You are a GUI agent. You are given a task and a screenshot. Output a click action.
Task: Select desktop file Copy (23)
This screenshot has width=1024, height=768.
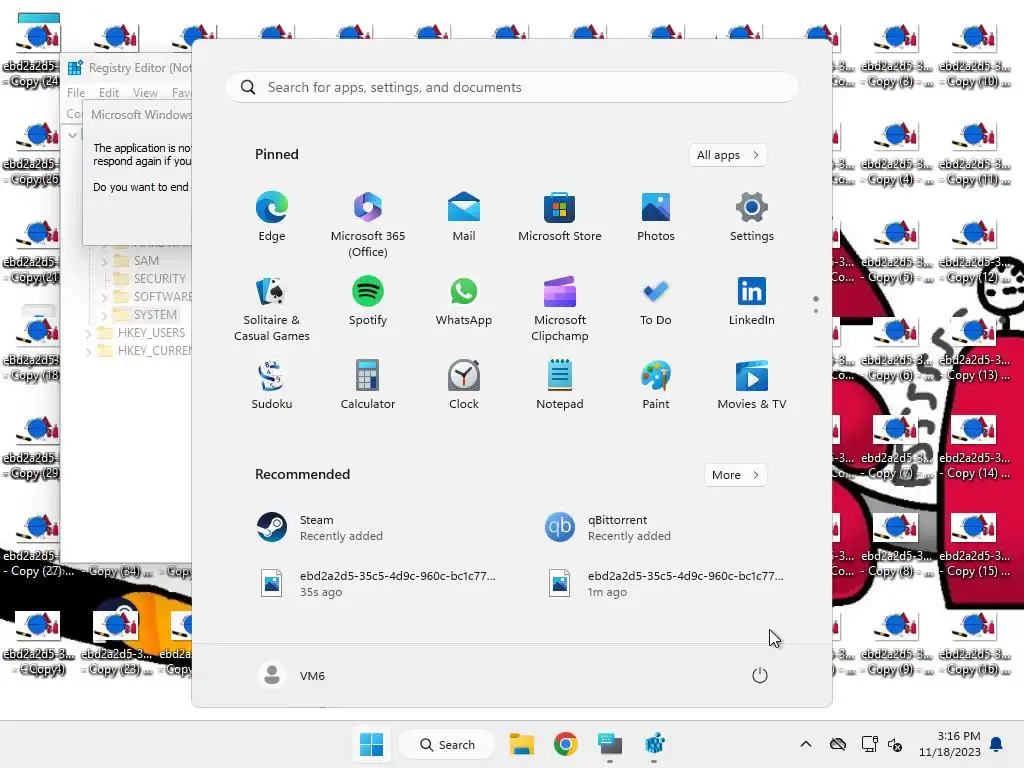(116, 643)
